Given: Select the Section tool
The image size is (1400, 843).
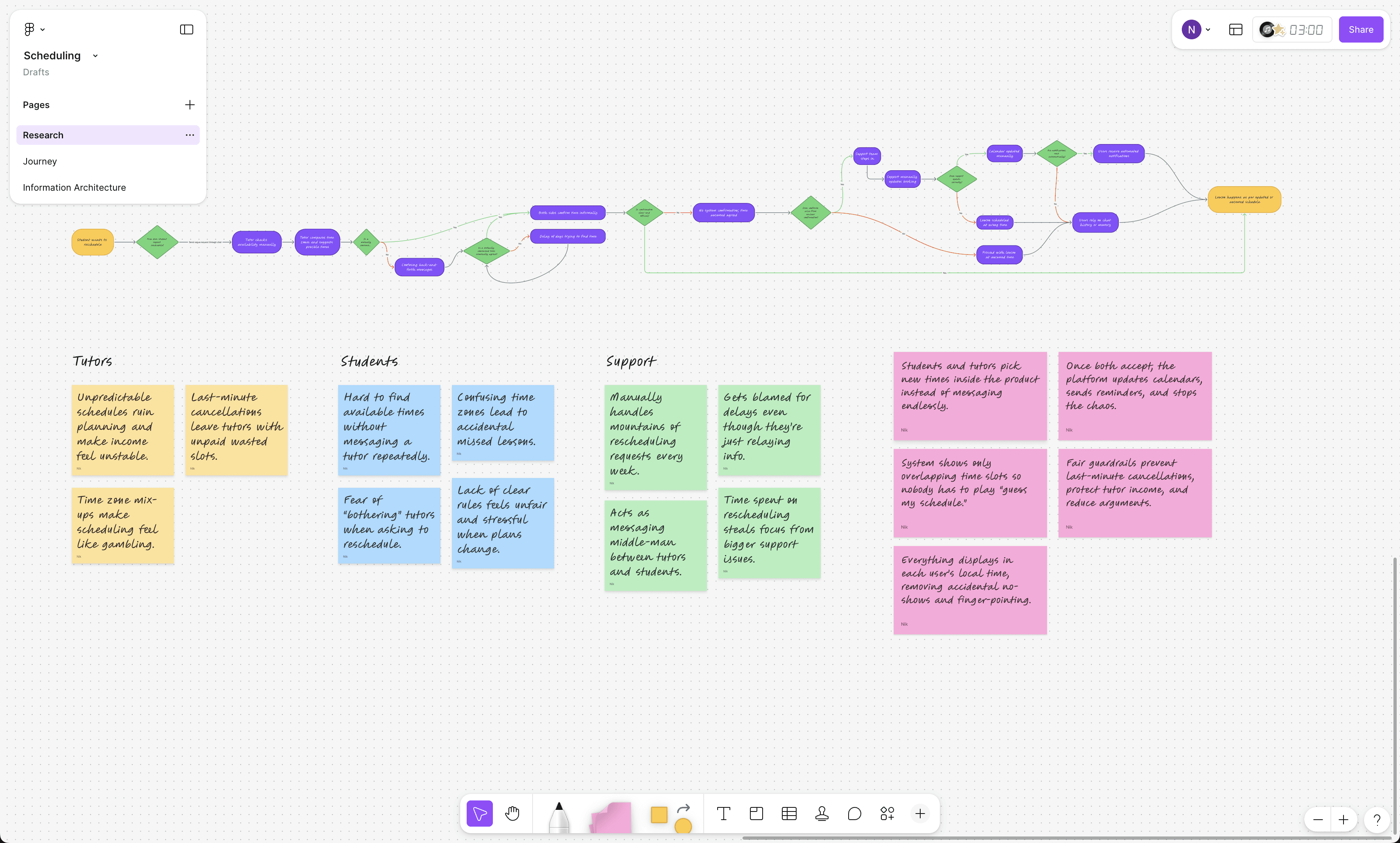Looking at the screenshot, I should pos(756,814).
